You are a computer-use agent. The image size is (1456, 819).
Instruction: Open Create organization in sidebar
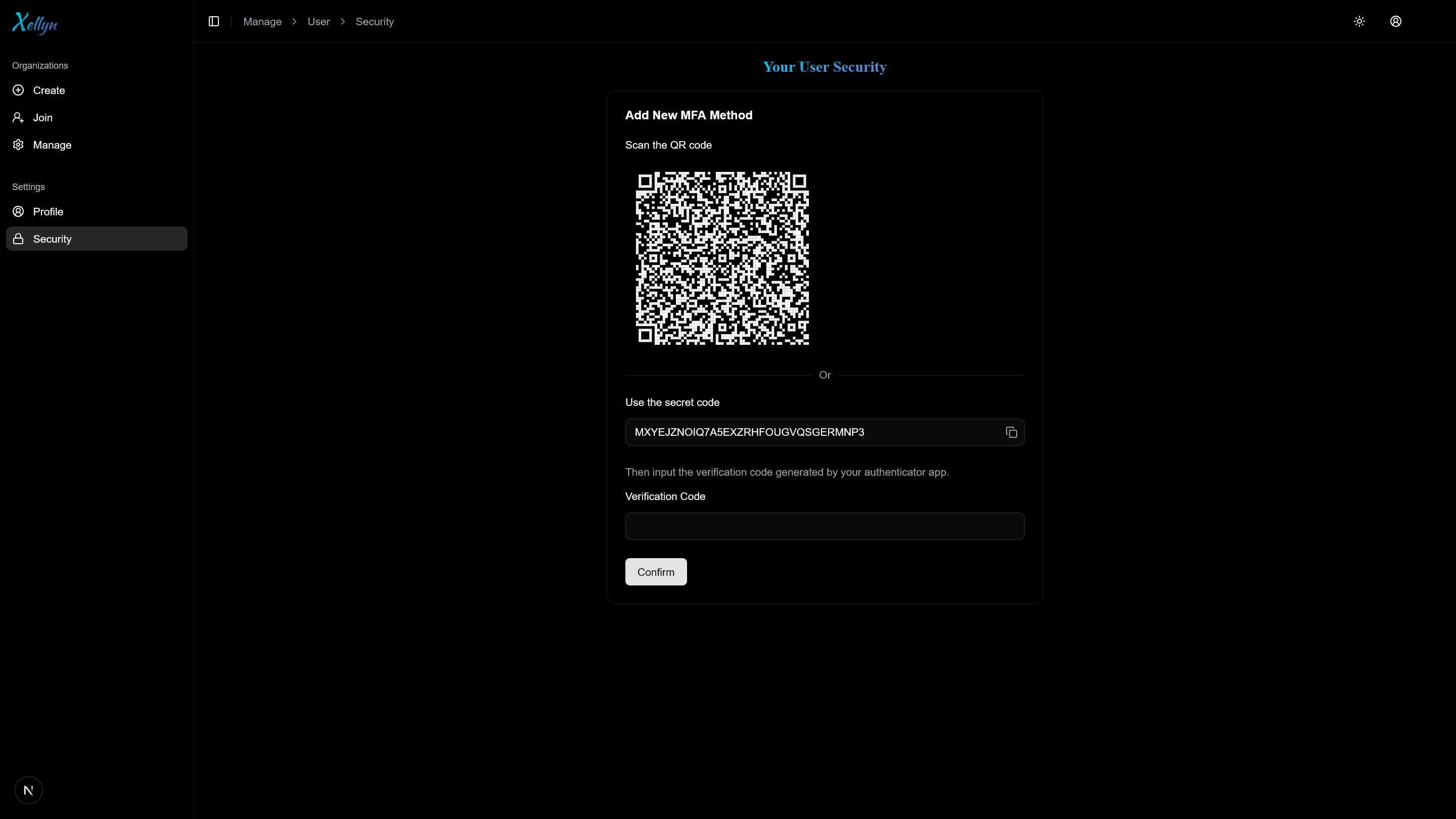pos(97,90)
